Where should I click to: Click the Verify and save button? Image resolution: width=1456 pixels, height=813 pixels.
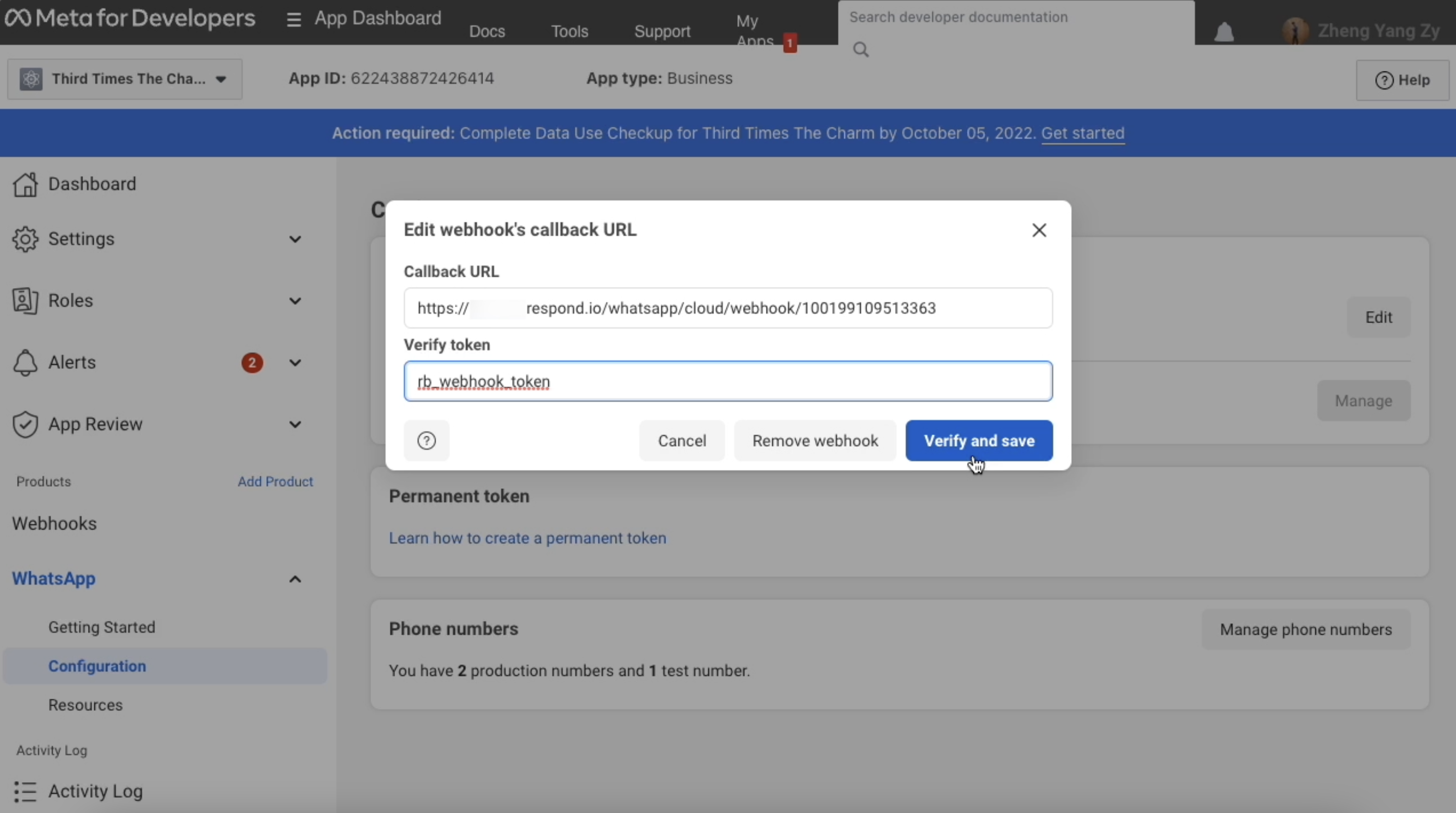click(x=979, y=440)
